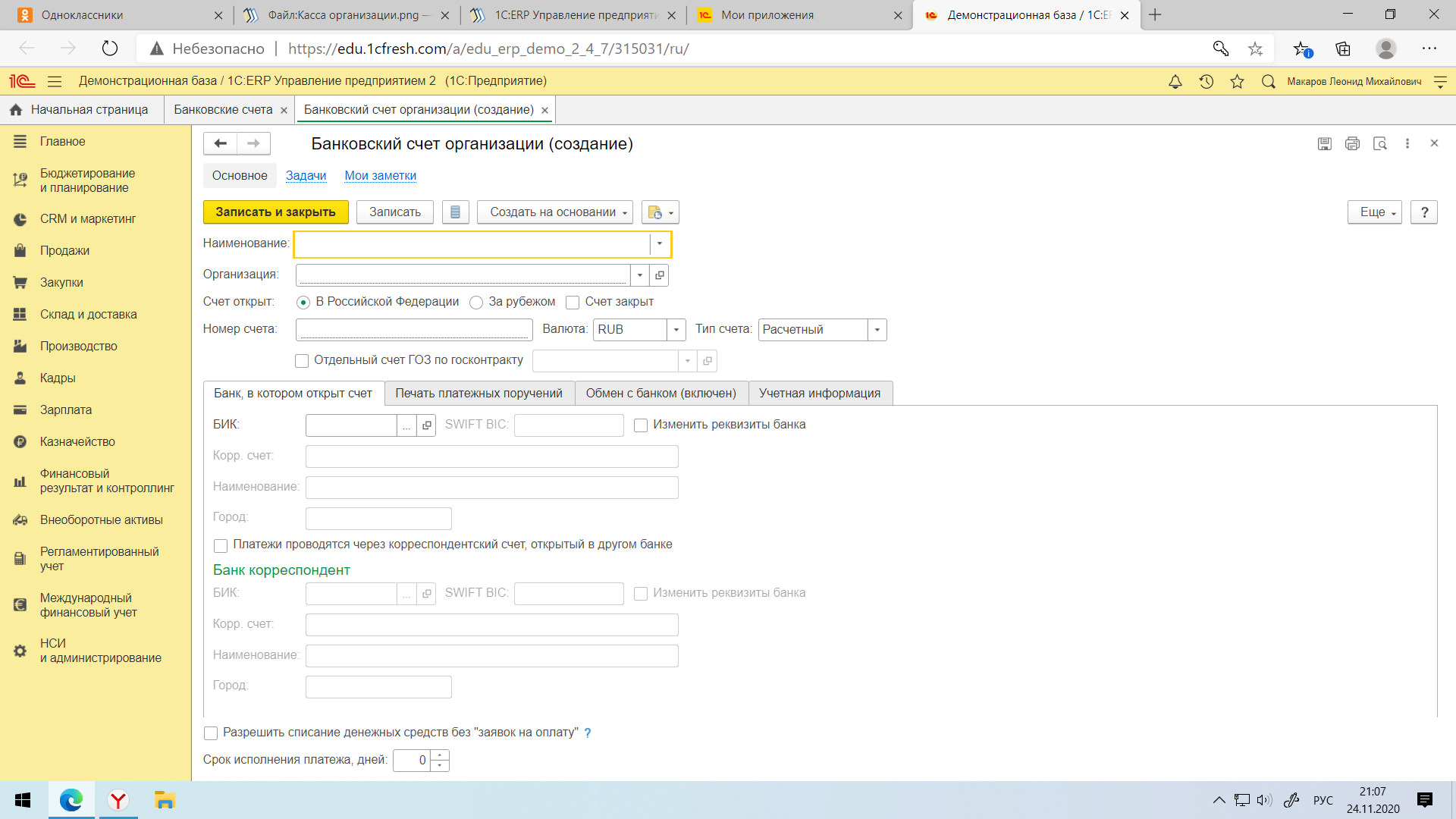Screen dimensions: 1456x819
Task: Open favorites star in 1C header
Action: 1237,81
